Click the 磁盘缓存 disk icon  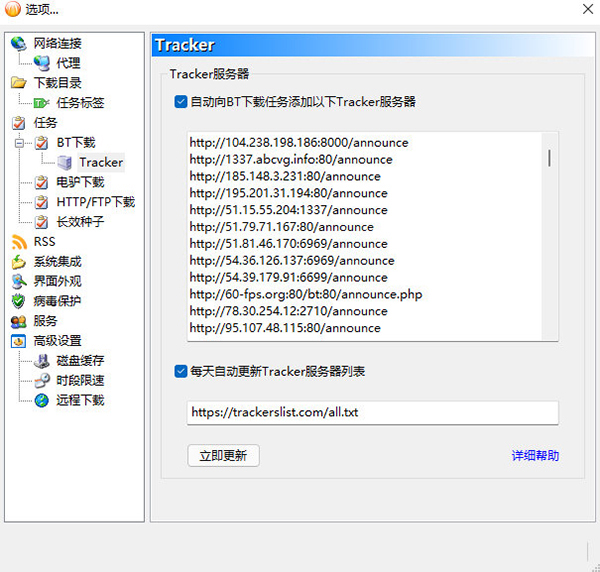pyautogui.click(x=41, y=361)
